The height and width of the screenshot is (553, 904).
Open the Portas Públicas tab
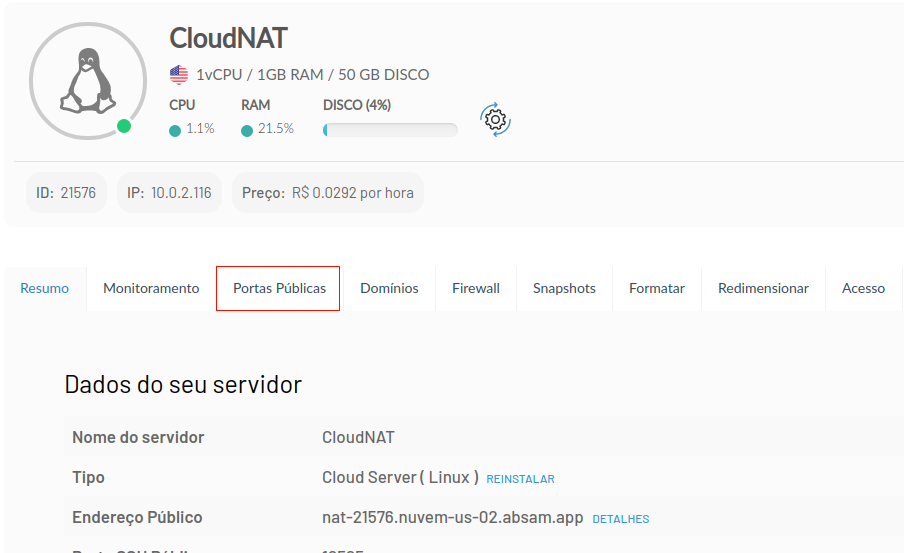click(279, 288)
